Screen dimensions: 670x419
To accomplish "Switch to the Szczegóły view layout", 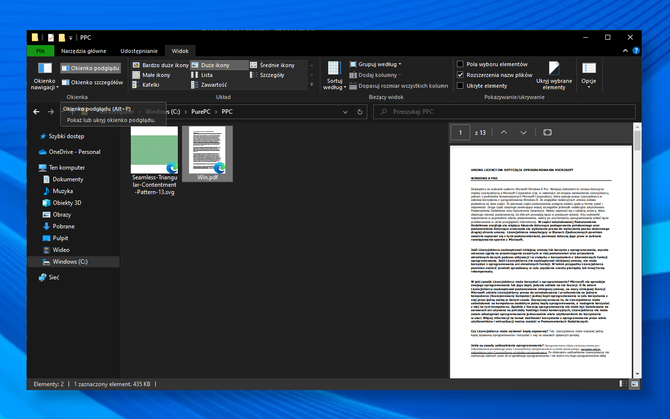I will click(272, 75).
